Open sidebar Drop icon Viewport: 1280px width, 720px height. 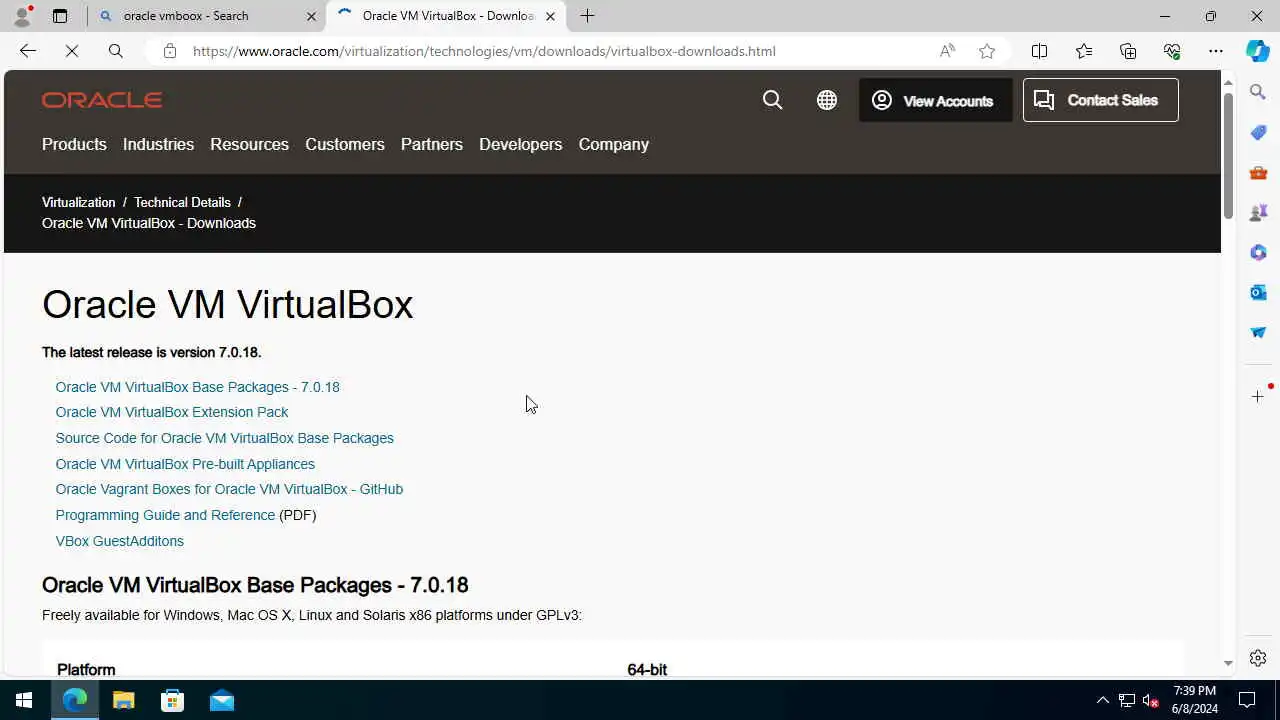click(1258, 332)
